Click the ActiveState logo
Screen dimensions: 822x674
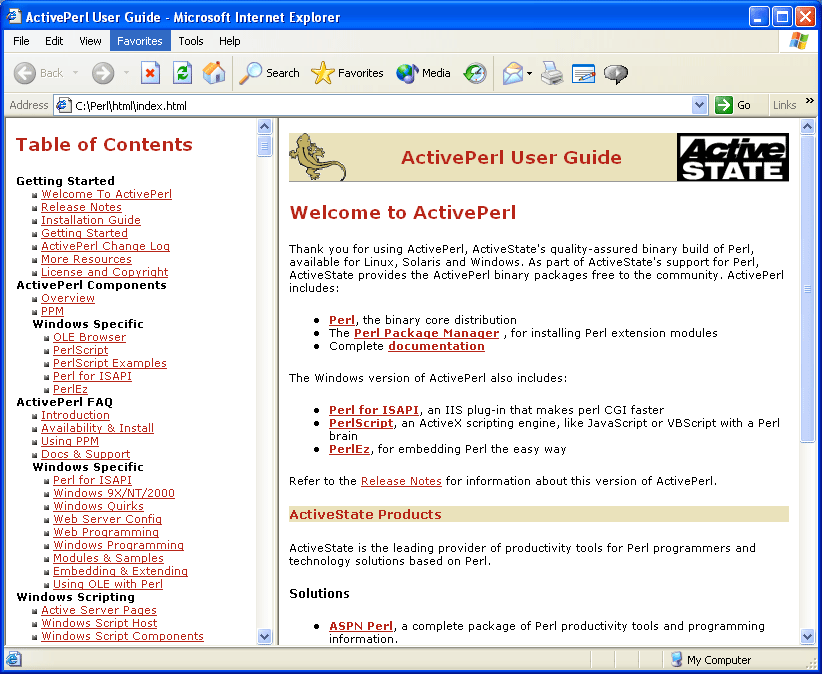click(x=733, y=157)
